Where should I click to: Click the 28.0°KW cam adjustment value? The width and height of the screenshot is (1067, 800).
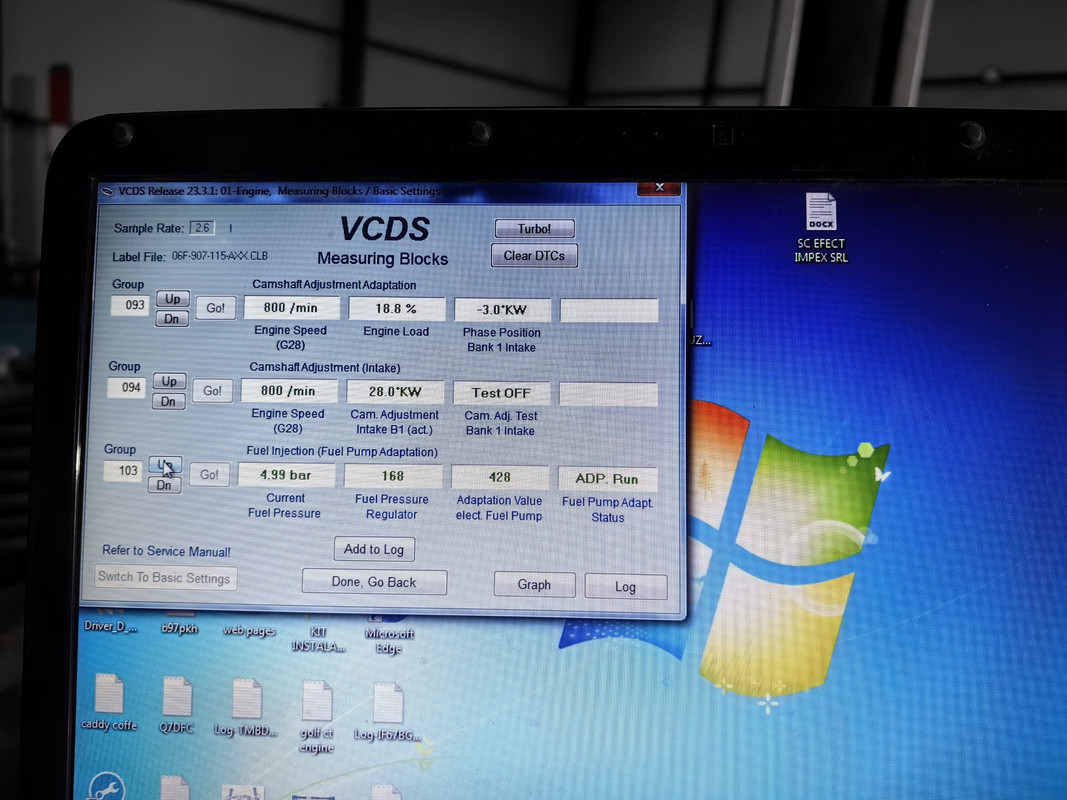tap(395, 392)
